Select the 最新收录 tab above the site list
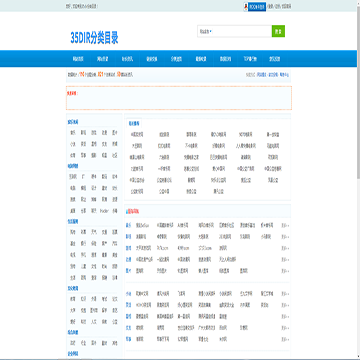The height and width of the screenshot is (360, 360). click(x=133, y=123)
